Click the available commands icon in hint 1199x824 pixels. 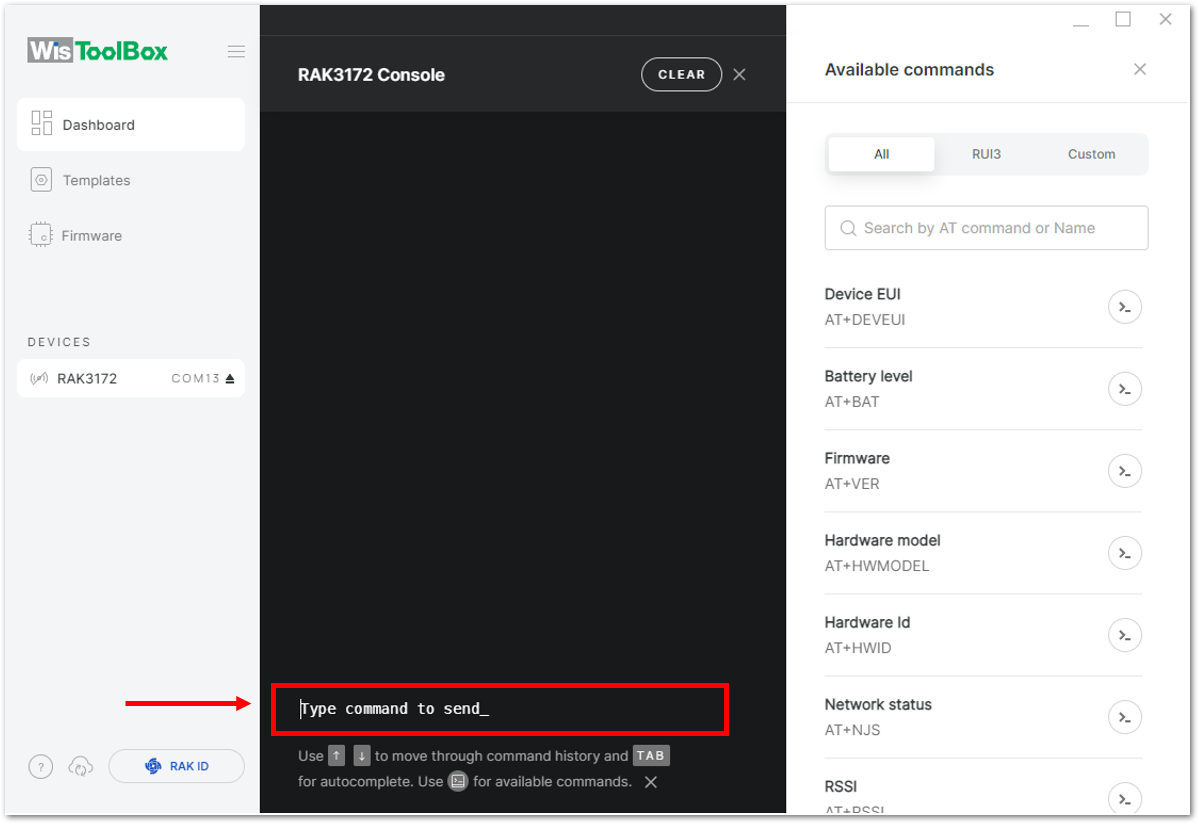click(x=458, y=781)
